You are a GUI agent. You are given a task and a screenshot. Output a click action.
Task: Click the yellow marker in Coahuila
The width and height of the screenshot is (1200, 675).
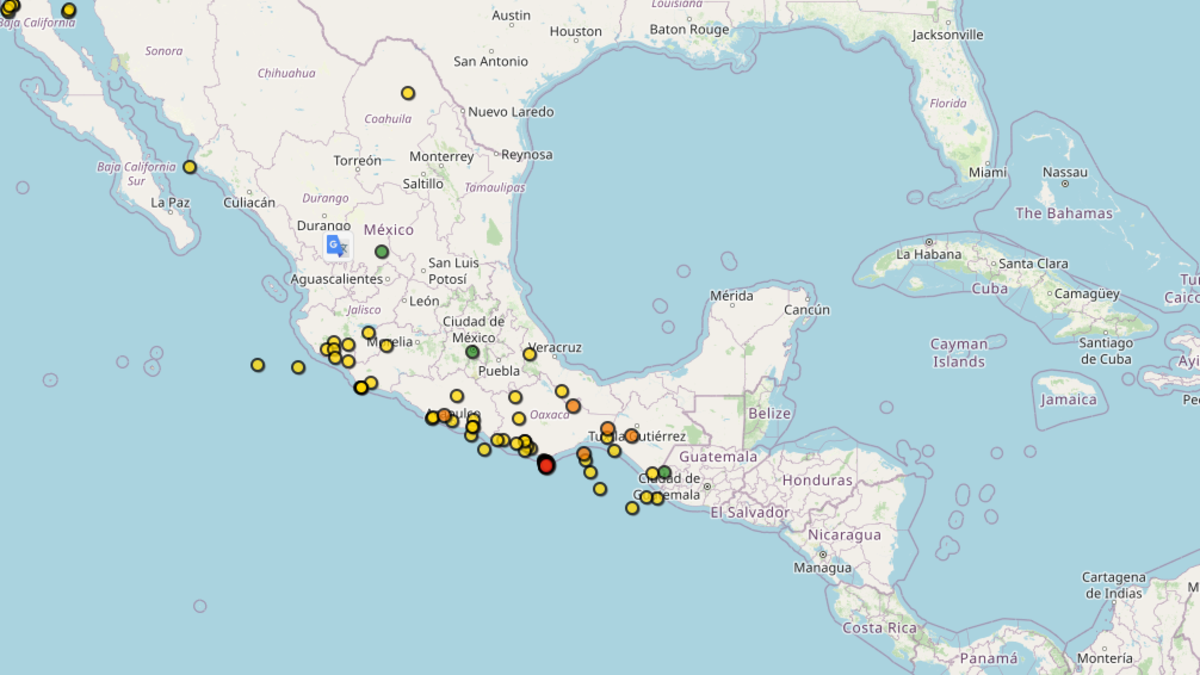pos(408,93)
